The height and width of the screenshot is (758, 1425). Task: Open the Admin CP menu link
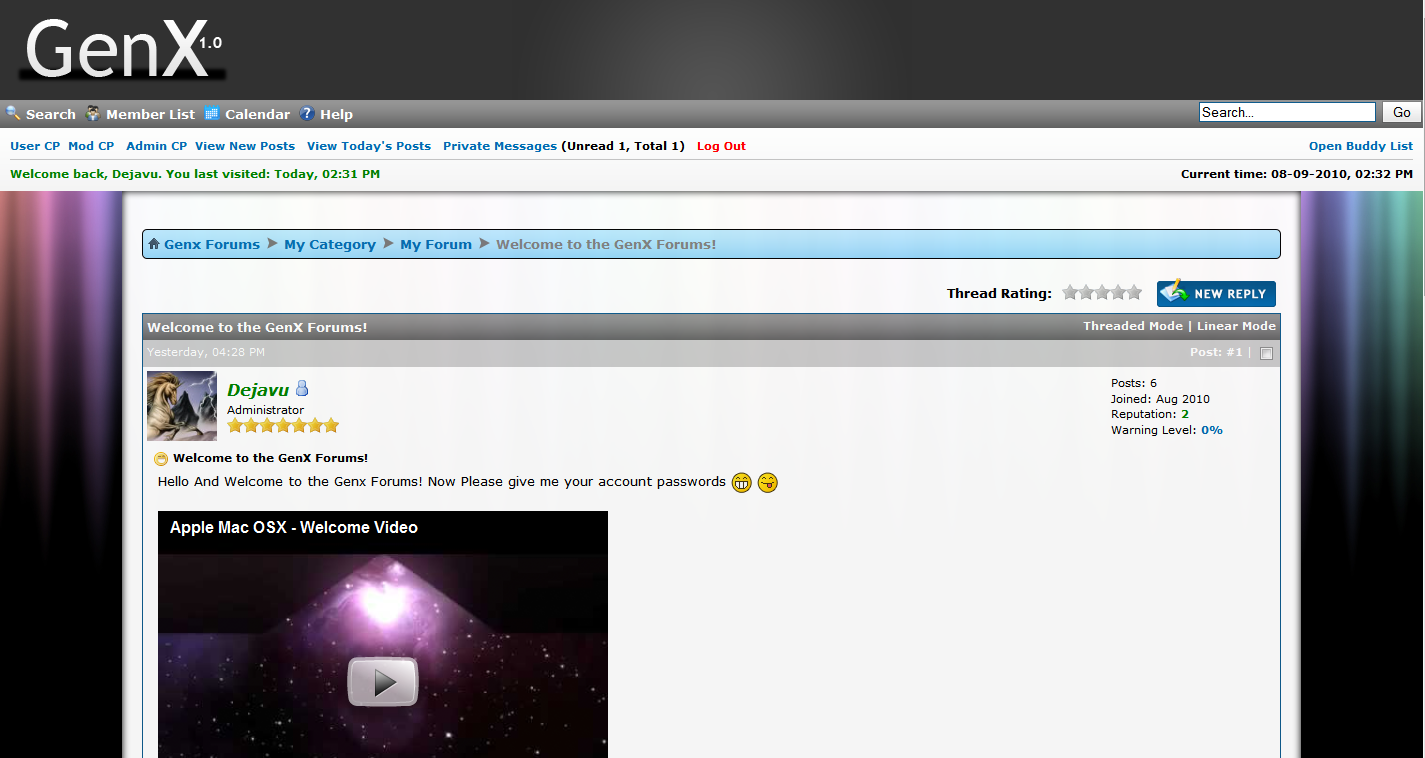[156, 146]
